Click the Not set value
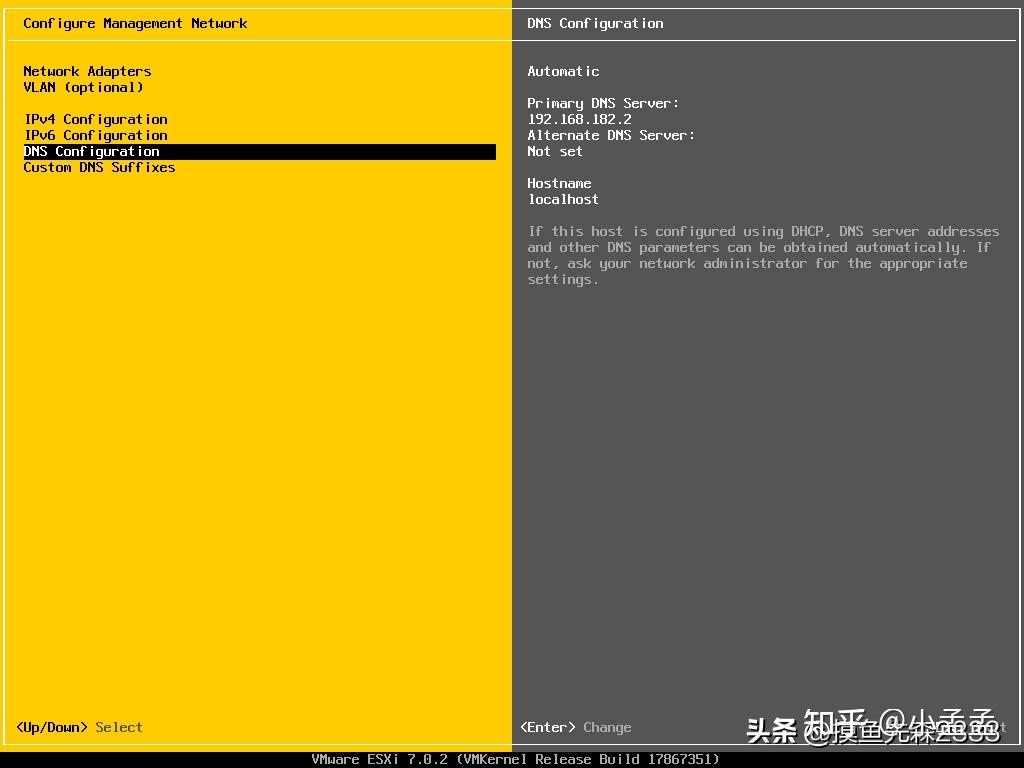 (x=554, y=152)
